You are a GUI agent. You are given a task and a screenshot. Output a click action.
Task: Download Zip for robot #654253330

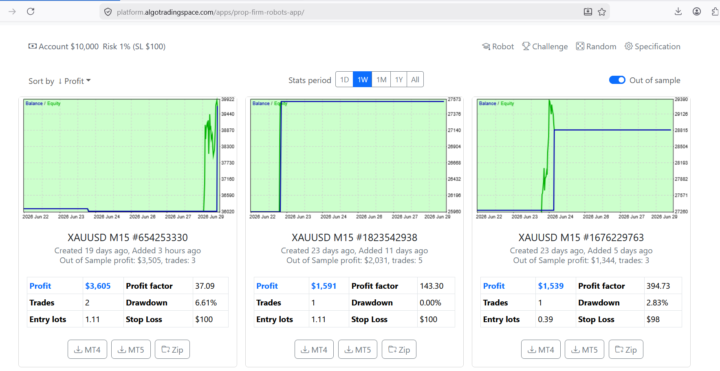(x=172, y=349)
